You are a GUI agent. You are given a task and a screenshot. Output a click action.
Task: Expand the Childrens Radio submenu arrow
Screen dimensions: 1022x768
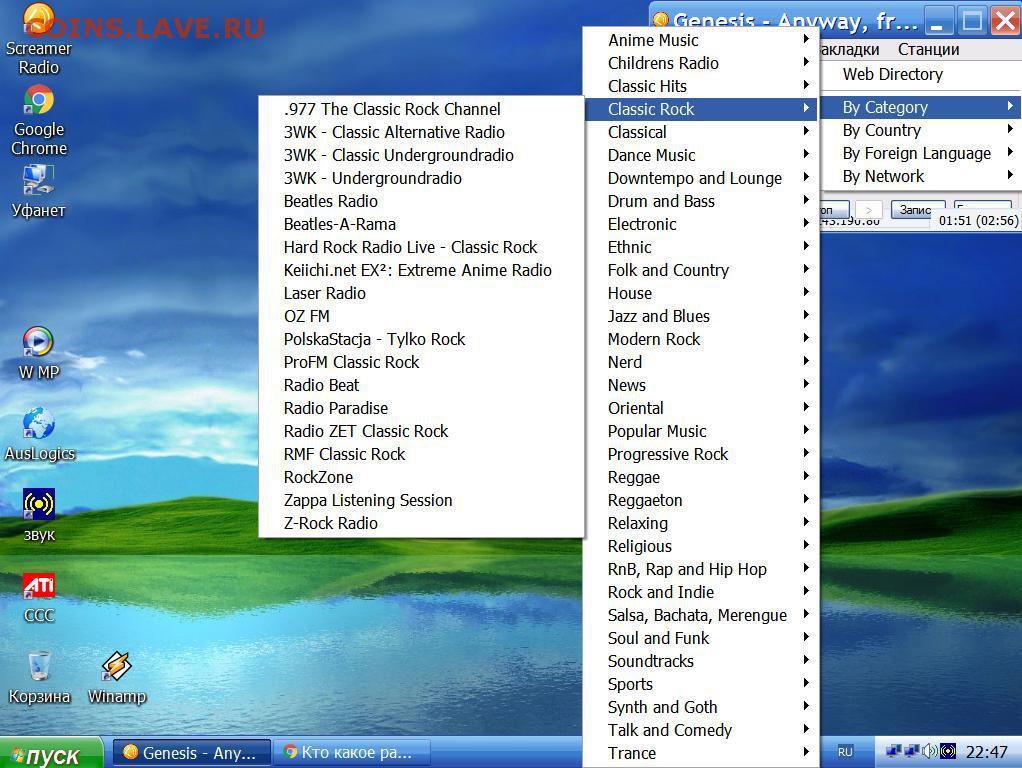click(x=806, y=63)
